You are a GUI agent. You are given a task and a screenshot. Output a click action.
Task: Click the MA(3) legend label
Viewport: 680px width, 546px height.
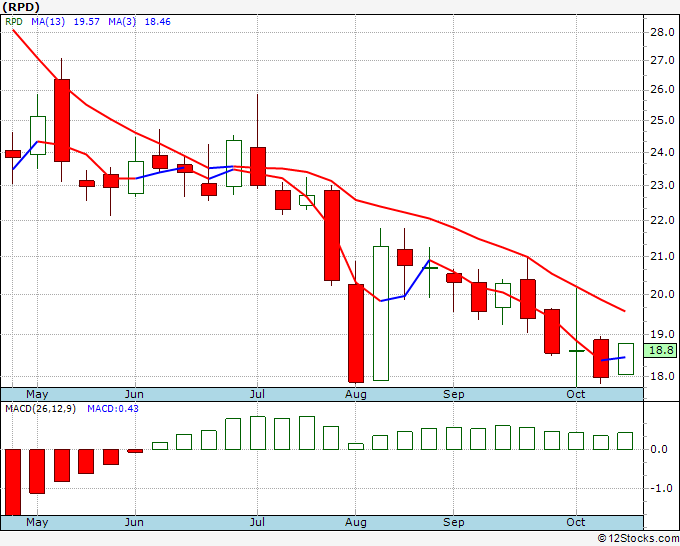tap(122, 22)
